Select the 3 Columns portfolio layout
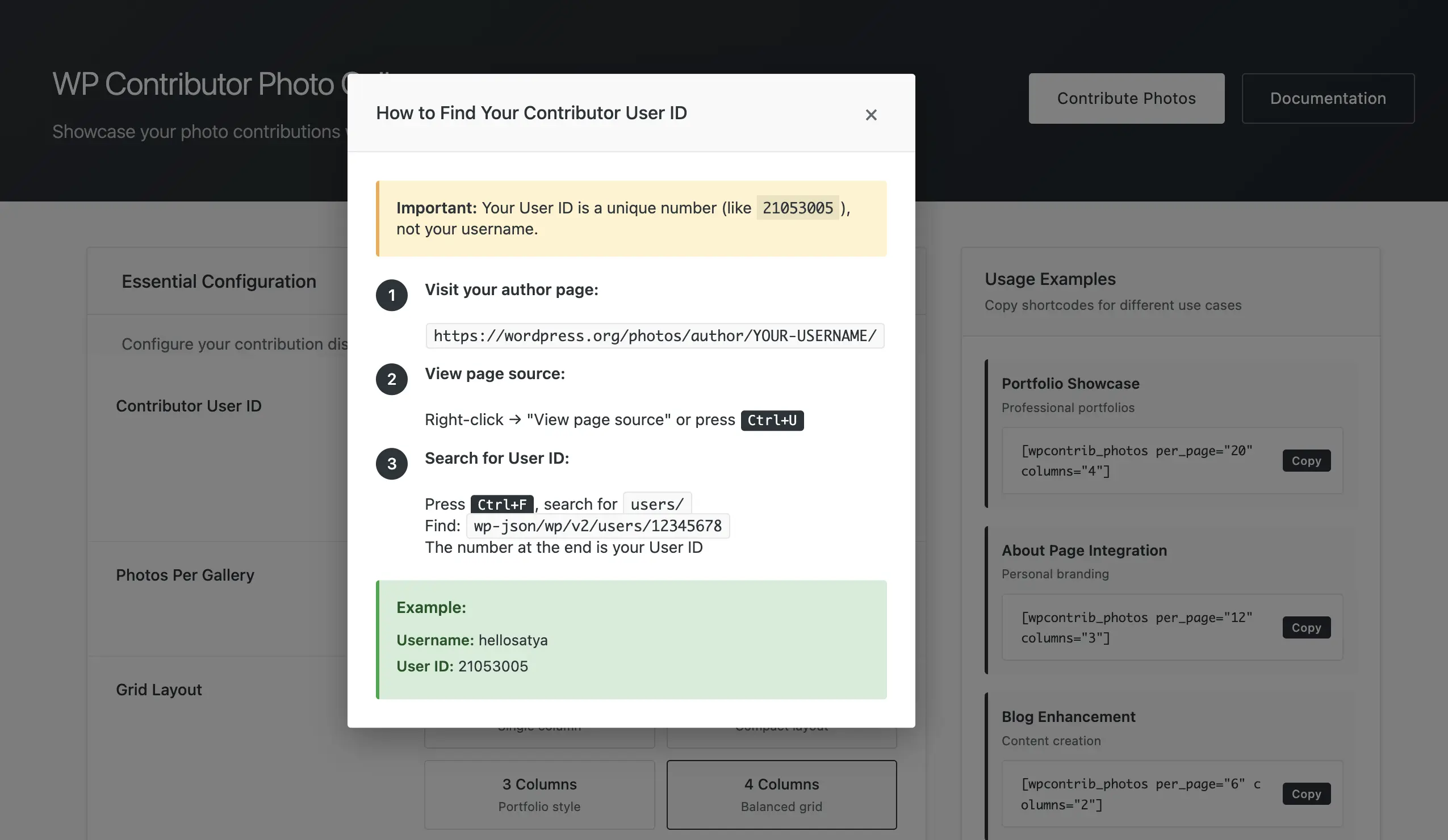Screen dimensions: 1448x840 [539, 794]
